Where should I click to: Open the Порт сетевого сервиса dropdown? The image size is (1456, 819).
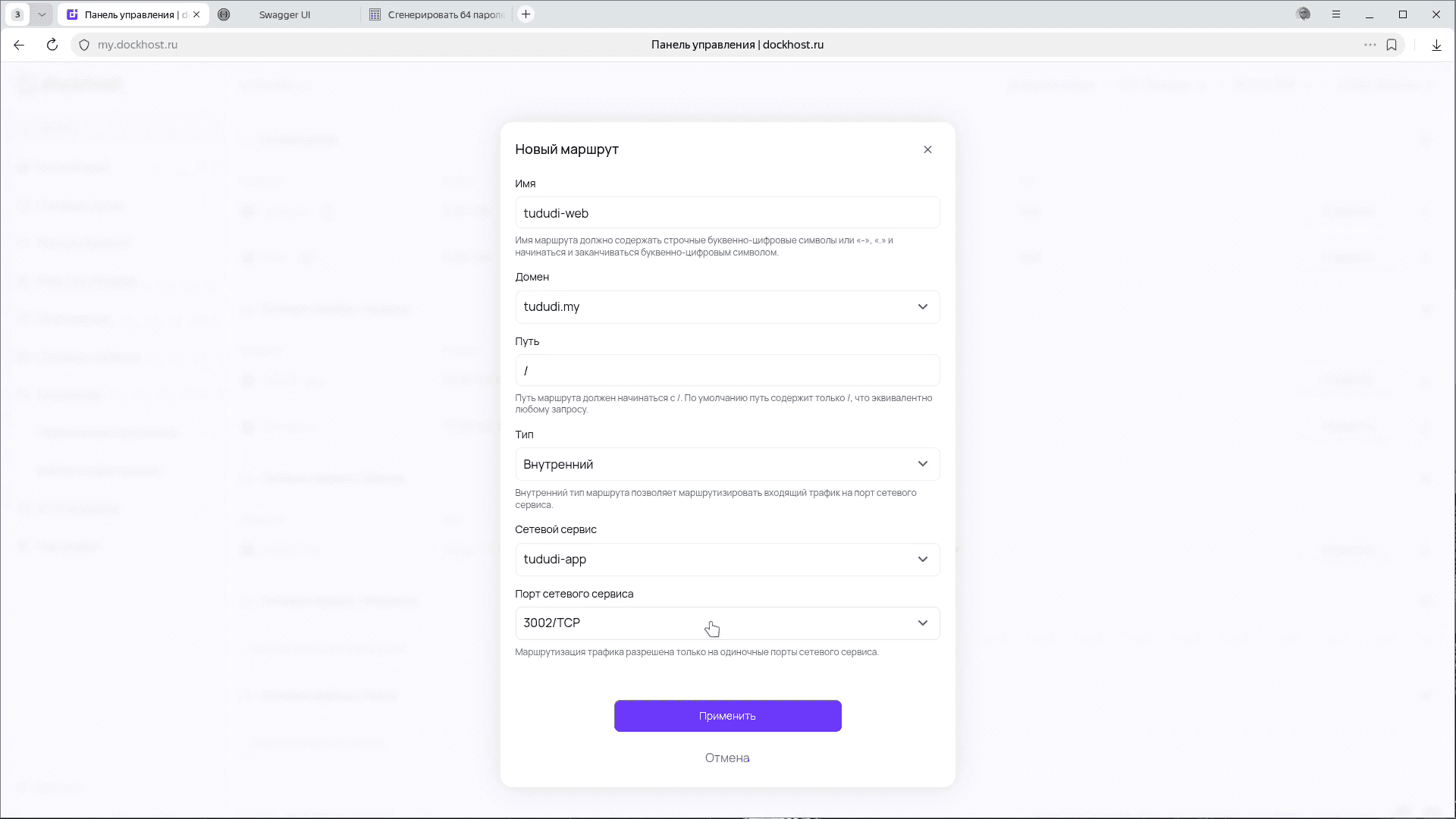pos(727,623)
